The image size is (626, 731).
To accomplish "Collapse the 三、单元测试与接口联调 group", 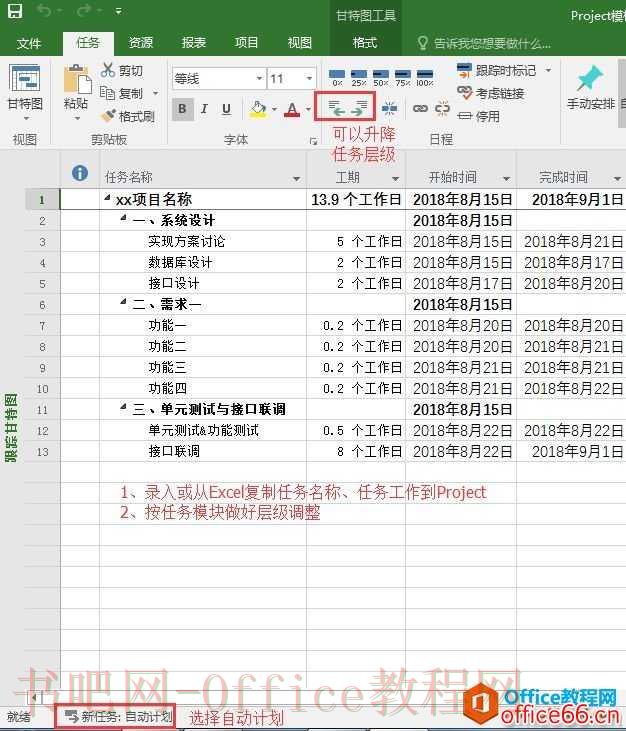I will point(123,407).
